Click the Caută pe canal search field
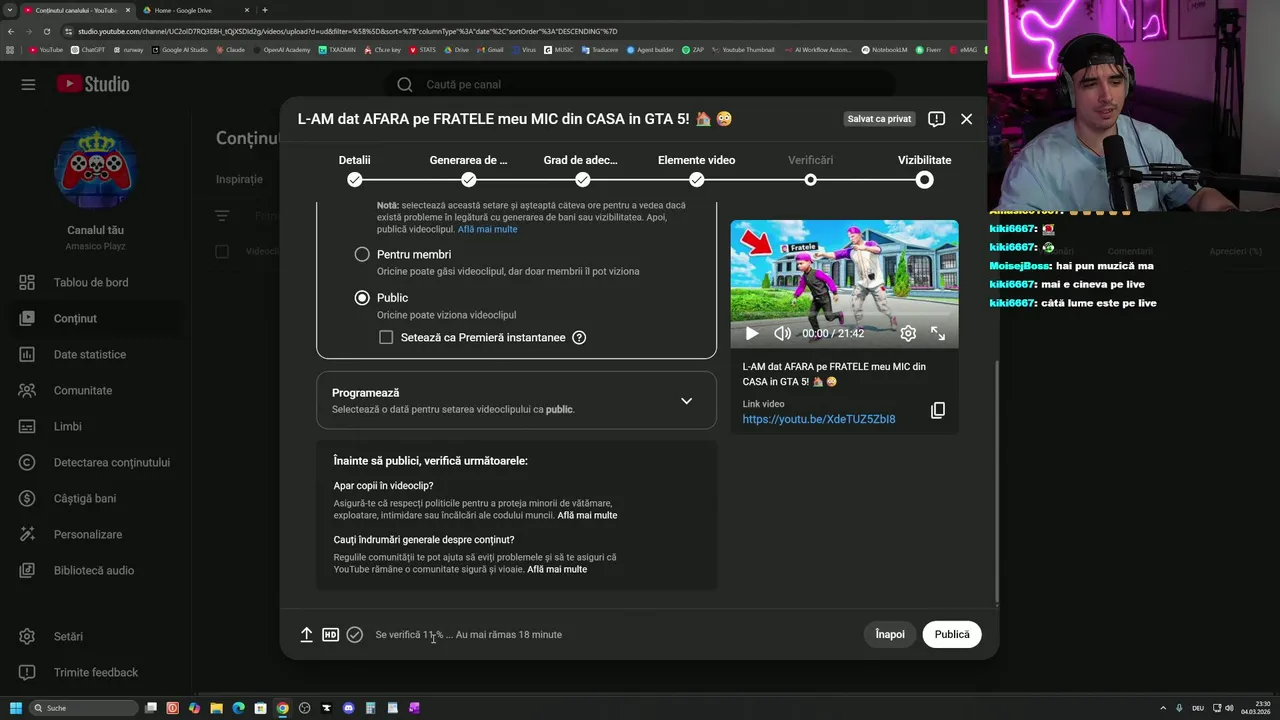1280x720 pixels. [x=640, y=84]
